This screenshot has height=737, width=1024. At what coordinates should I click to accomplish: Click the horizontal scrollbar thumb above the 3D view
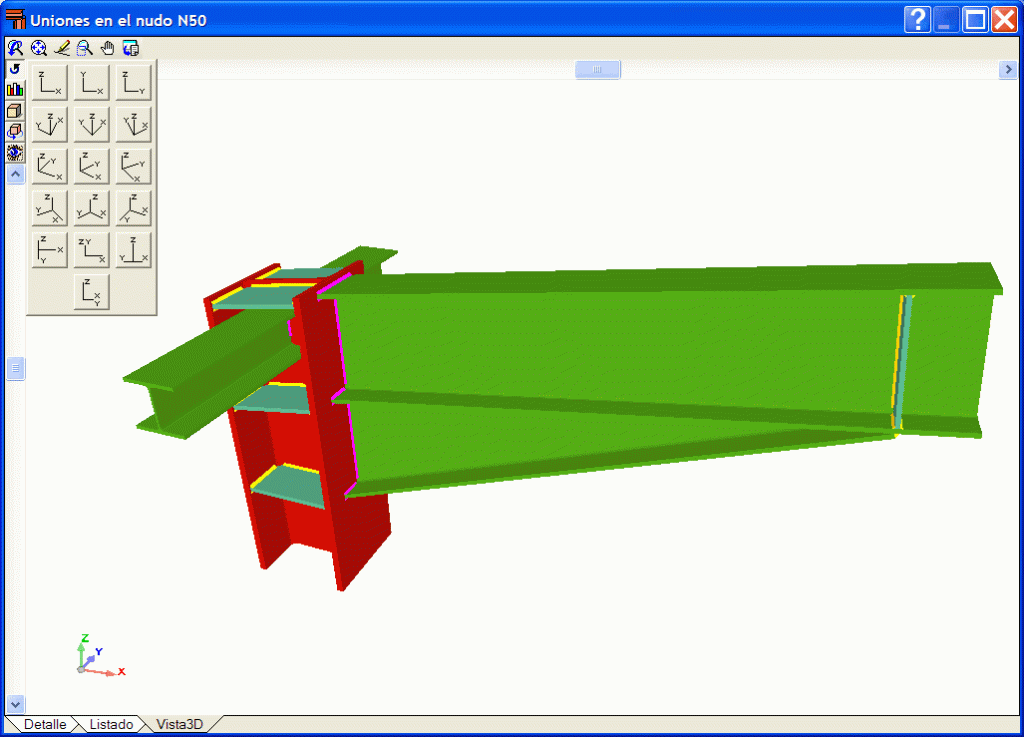click(x=598, y=69)
